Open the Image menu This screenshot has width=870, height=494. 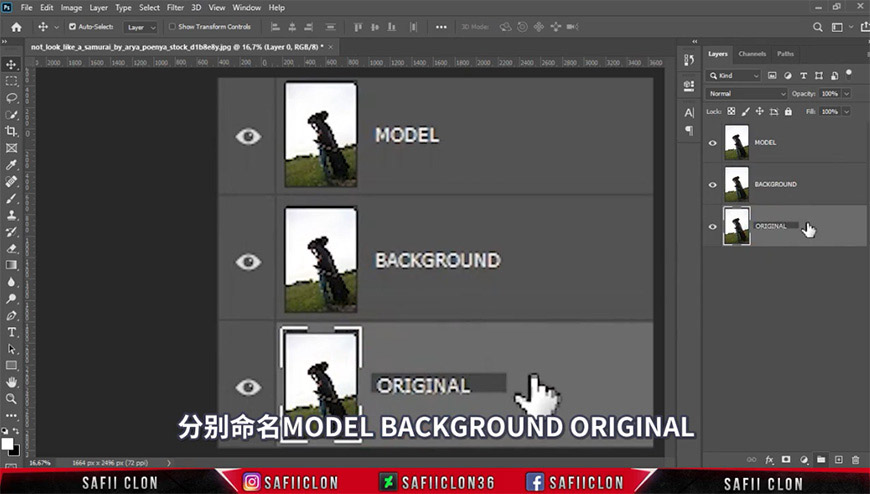click(x=71, y=8)
